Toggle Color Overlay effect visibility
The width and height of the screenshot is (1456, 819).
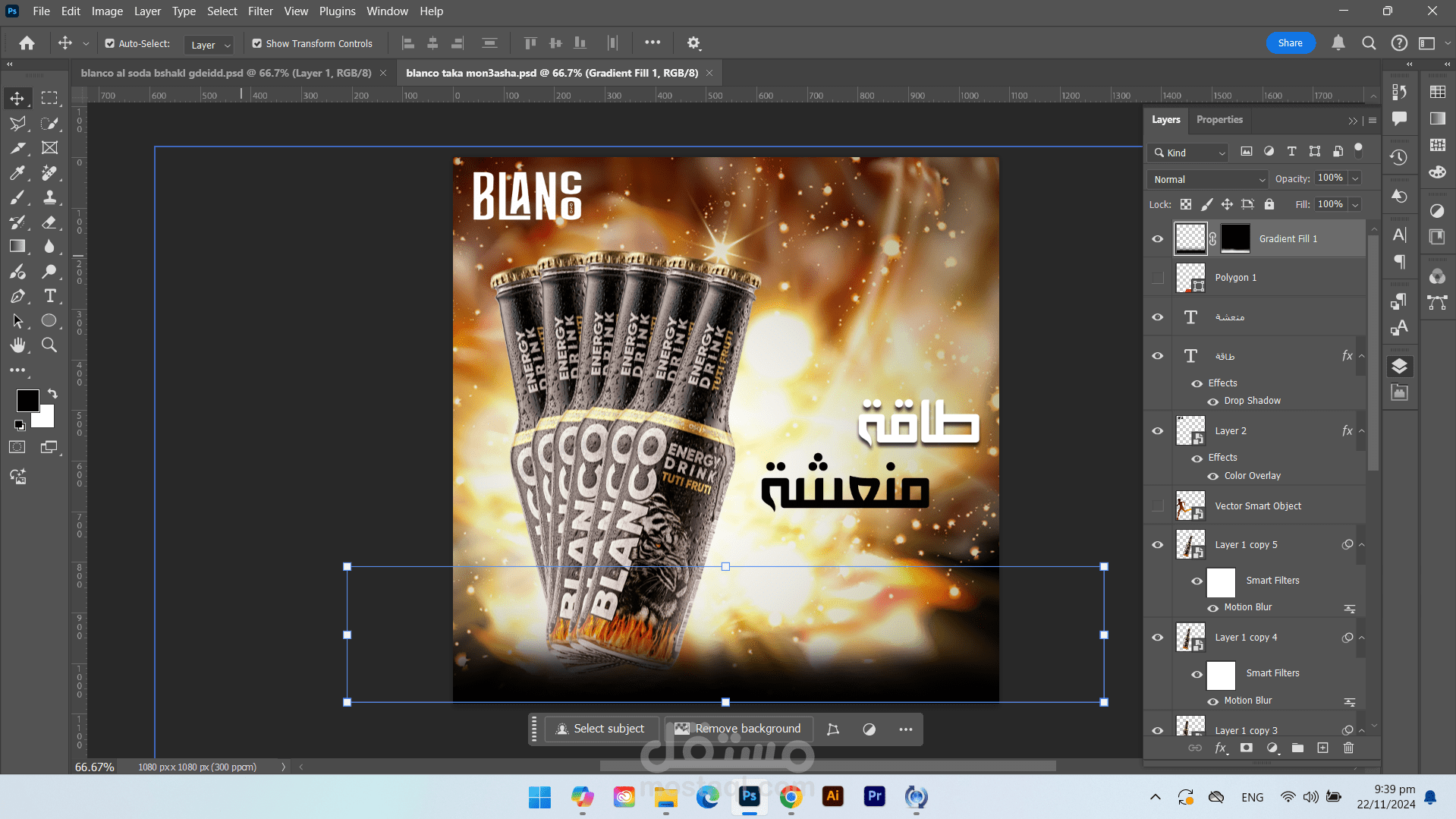pyautogui.click(x=1213, y=477)
